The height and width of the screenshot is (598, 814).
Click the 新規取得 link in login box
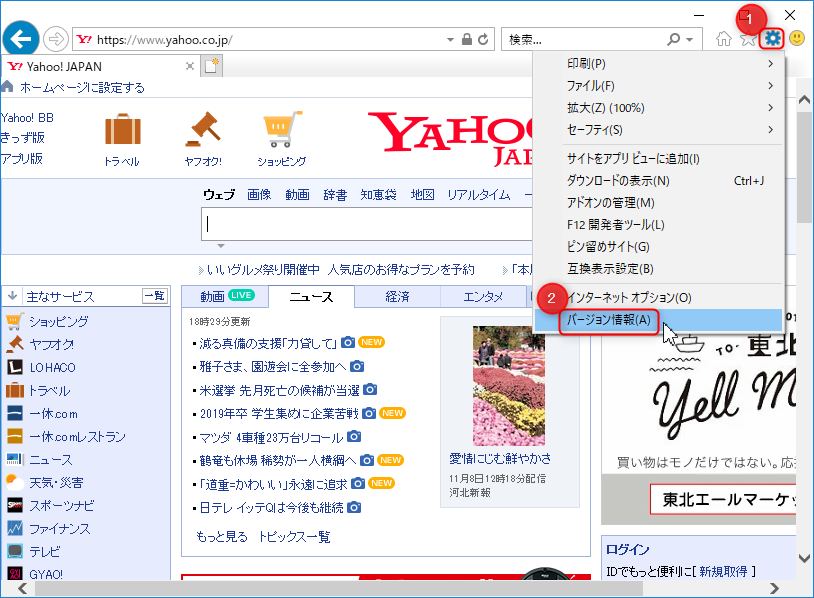click(723, 572)
